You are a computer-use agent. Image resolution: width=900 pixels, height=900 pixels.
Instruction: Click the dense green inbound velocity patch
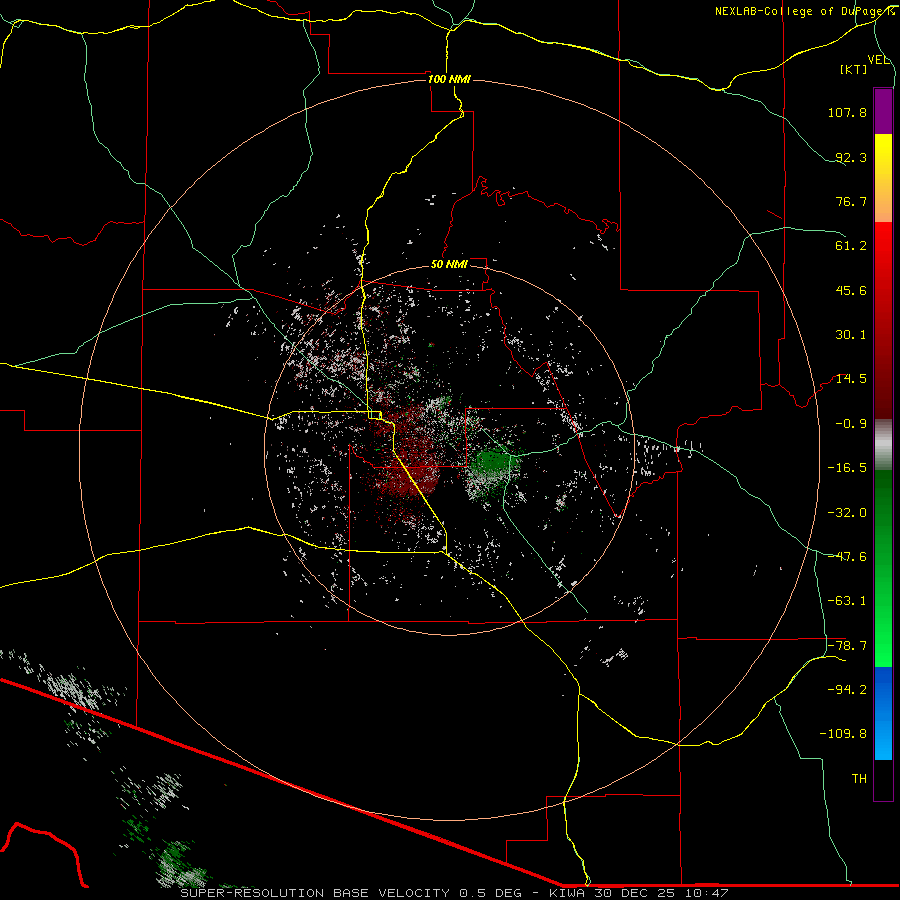[x=491, y=464]
